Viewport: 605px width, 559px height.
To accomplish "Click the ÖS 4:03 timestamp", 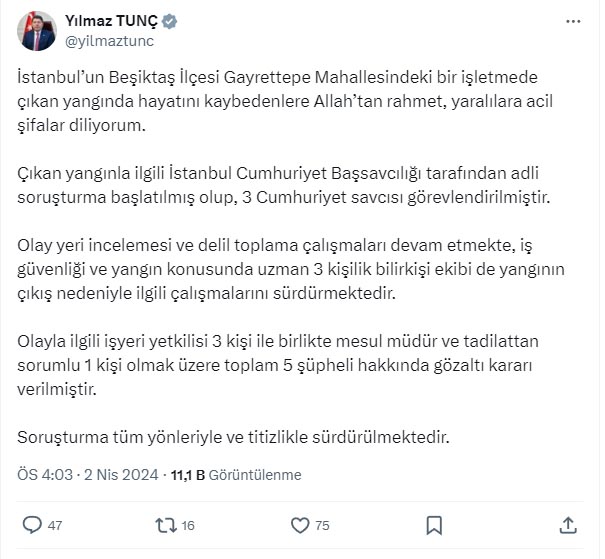I will coord(45,475).
